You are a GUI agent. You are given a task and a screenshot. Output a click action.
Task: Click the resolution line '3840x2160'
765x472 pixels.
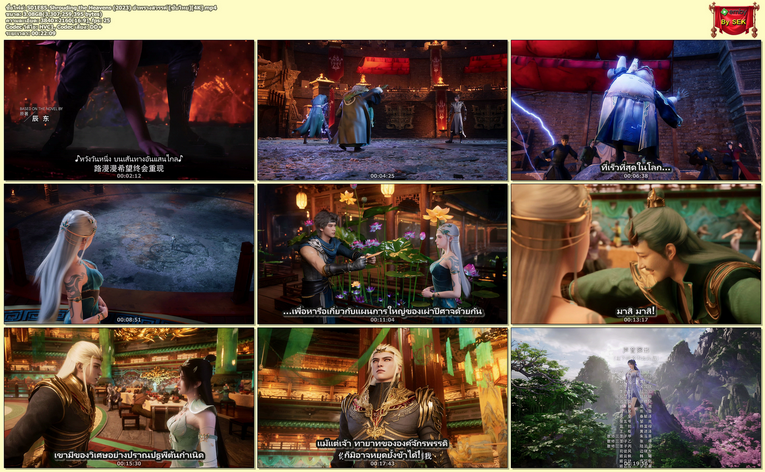click(58, 21)
